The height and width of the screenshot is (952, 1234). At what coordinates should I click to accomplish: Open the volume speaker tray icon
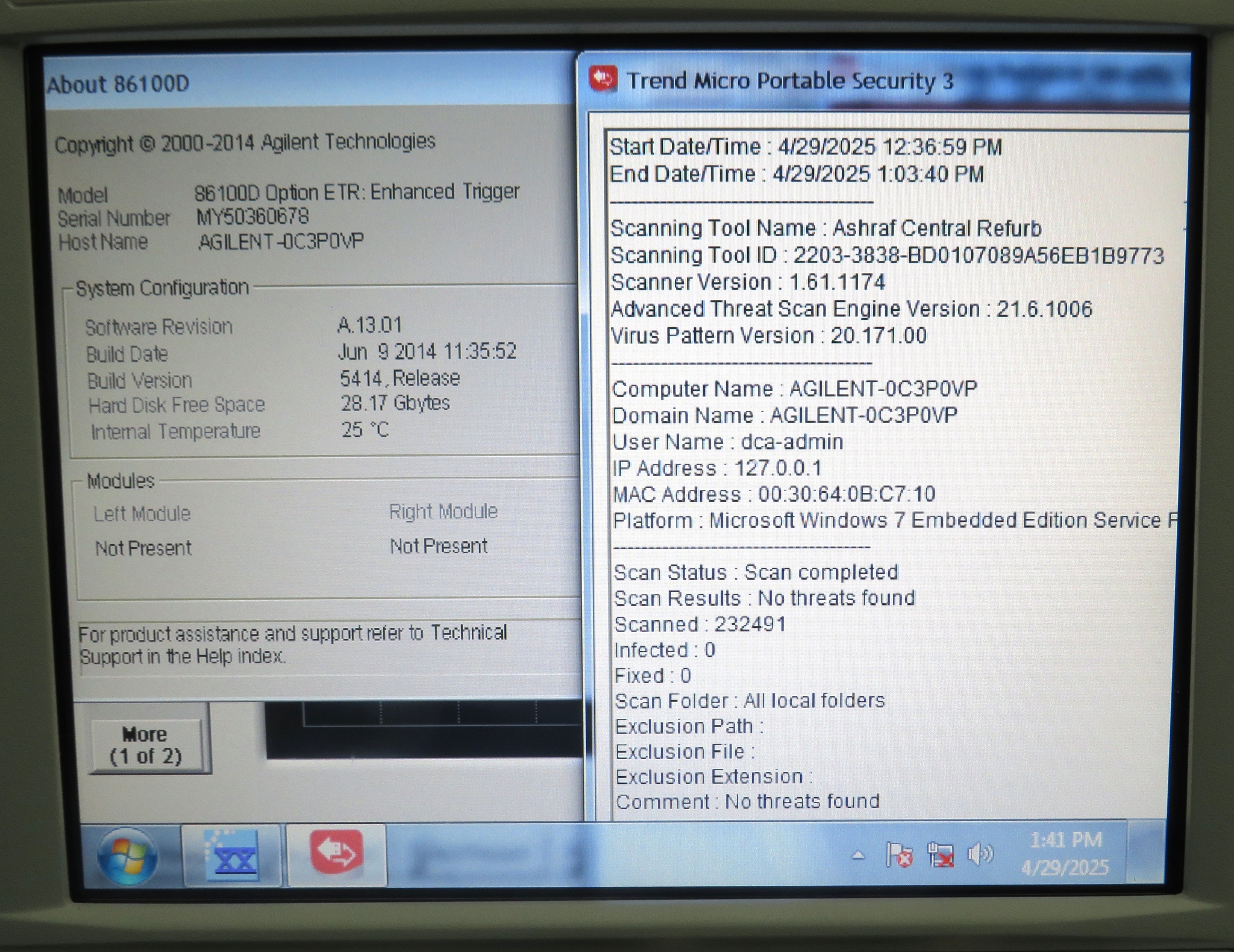pos(980,854)
